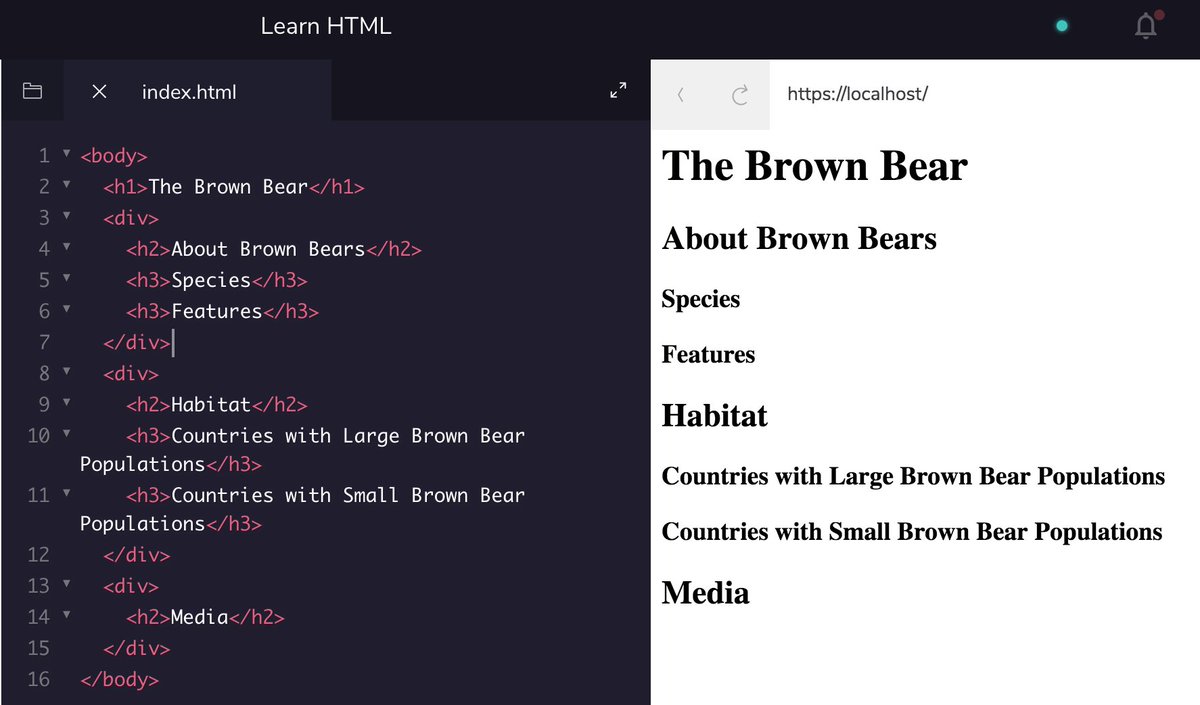Image resolution: width=1200 pixels, height=705 pixels.
Task: Fold the h1 element on line 2
Action: [x=66, y=186]
